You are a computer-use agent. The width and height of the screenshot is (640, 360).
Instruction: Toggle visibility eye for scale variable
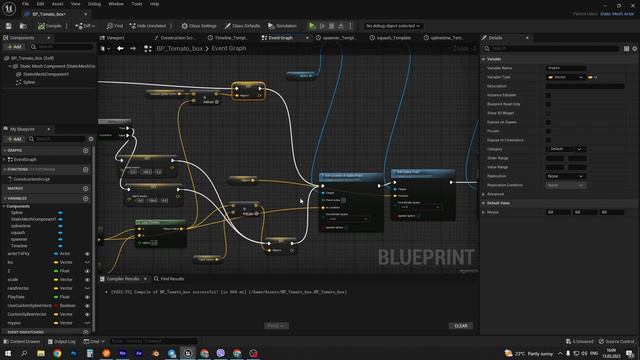(87, 280)
